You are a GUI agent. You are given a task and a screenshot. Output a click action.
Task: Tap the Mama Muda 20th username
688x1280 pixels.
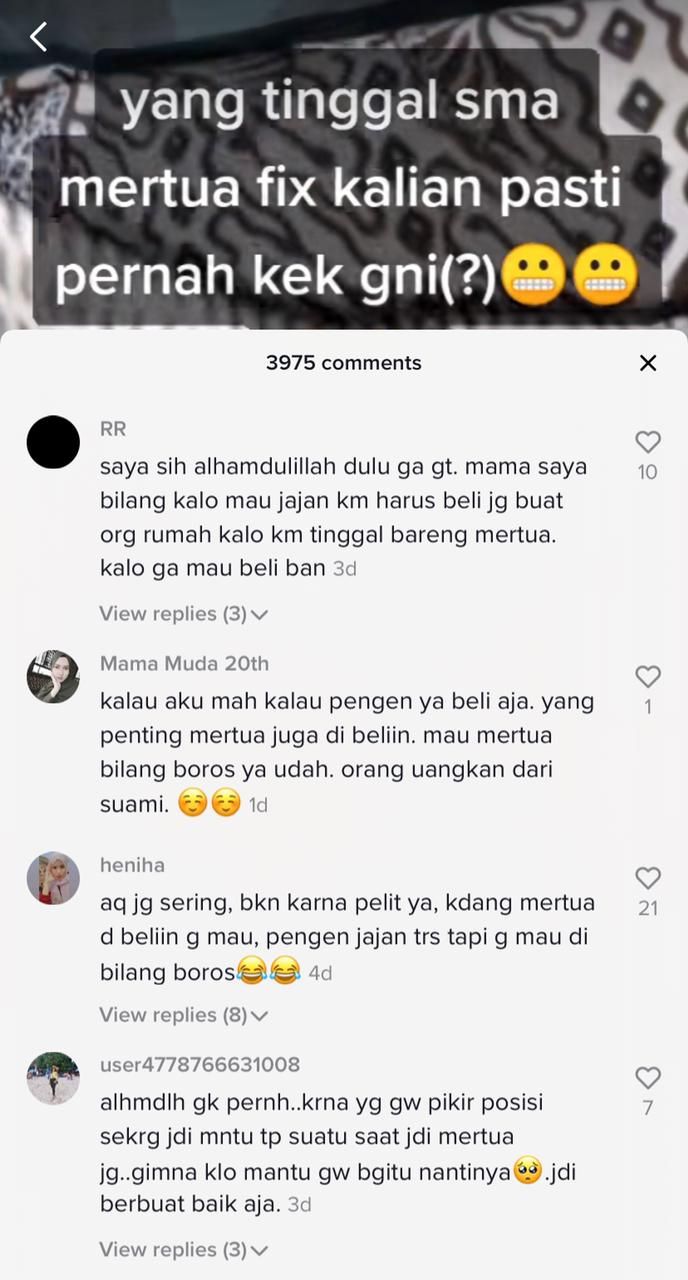[x=184, y=664]
